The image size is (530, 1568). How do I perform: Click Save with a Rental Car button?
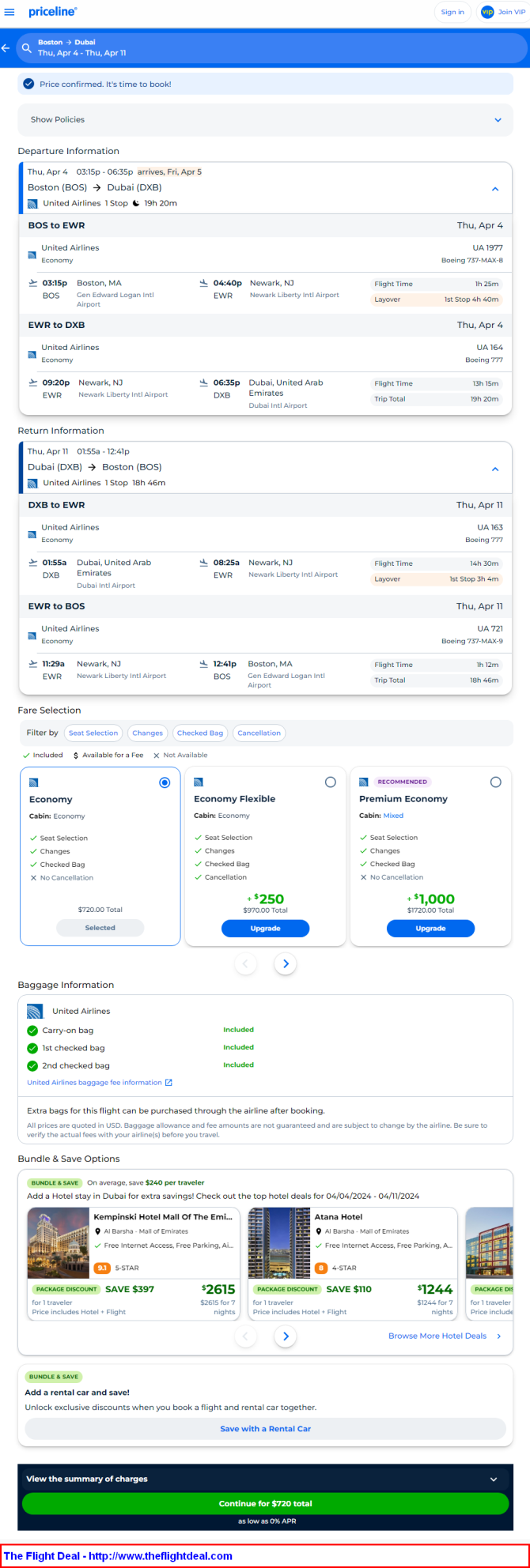pyautogui.click(x=265, y=1428)
